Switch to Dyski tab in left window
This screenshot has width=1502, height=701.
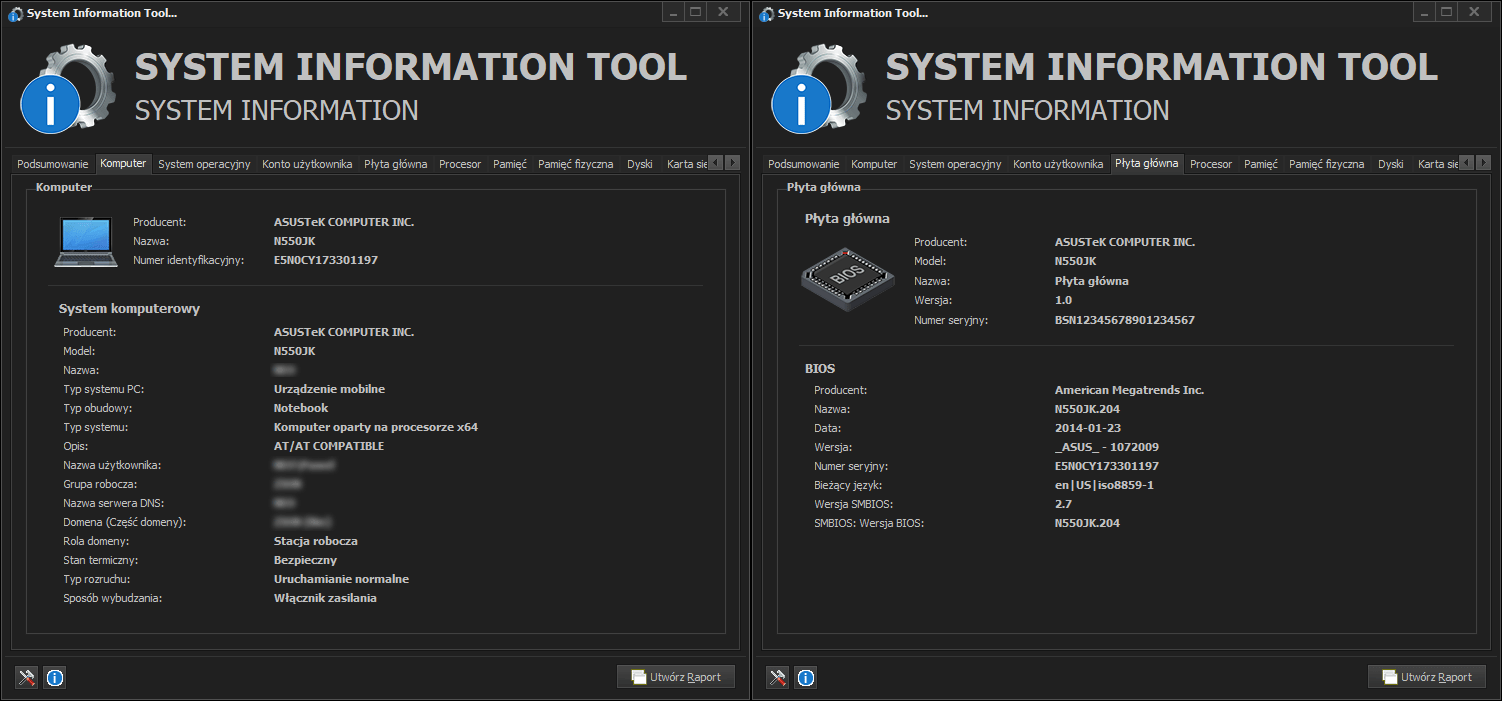[640, 164]
